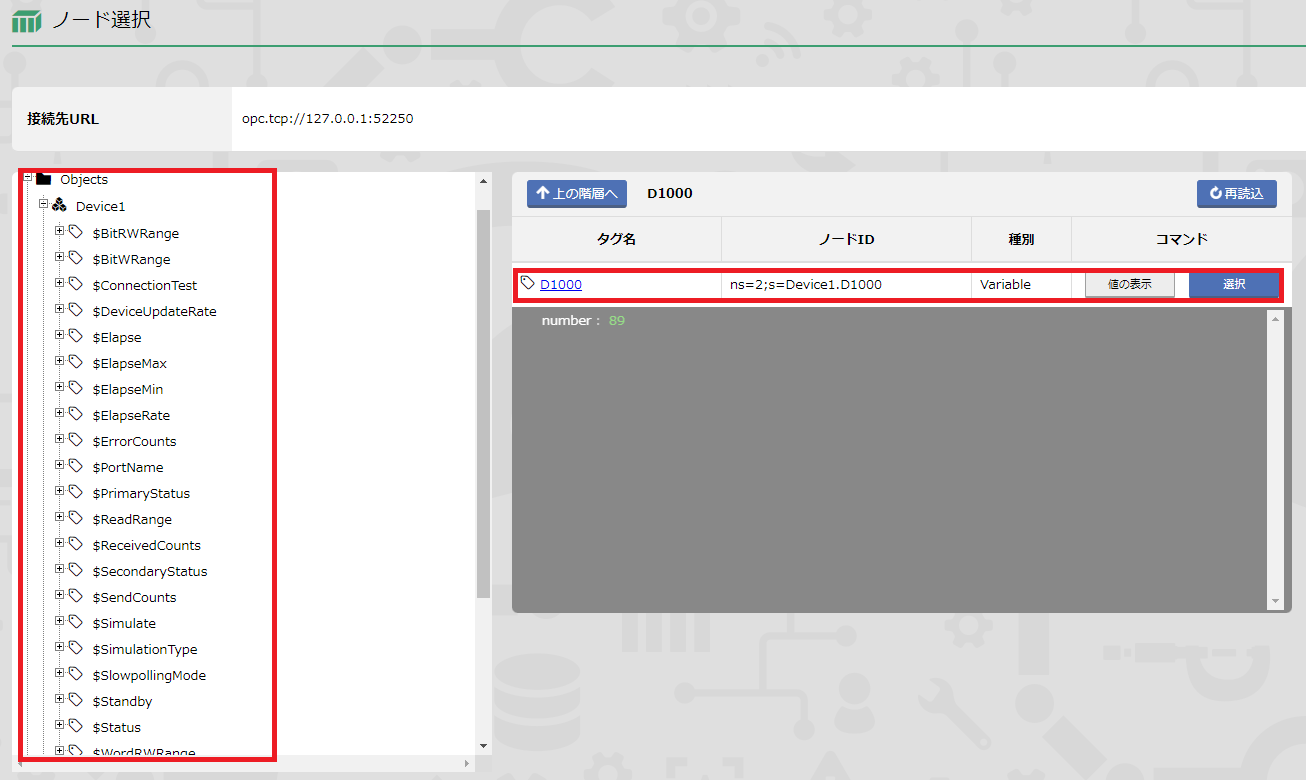Click the tag icon beside $ReadRange
Screen dimensions: 1306x780
click(x=75, y=517)
